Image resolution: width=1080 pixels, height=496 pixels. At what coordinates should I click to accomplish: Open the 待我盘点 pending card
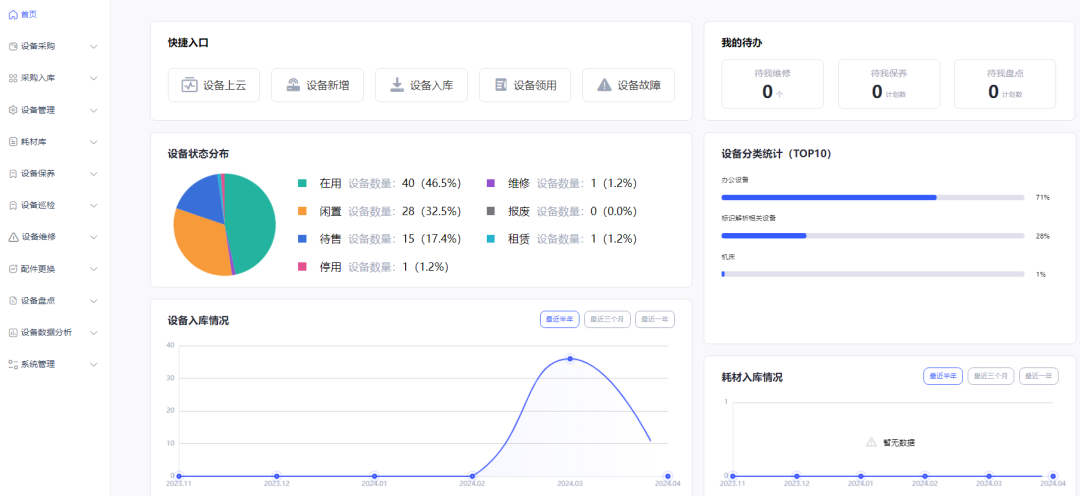pos(1005,84)
